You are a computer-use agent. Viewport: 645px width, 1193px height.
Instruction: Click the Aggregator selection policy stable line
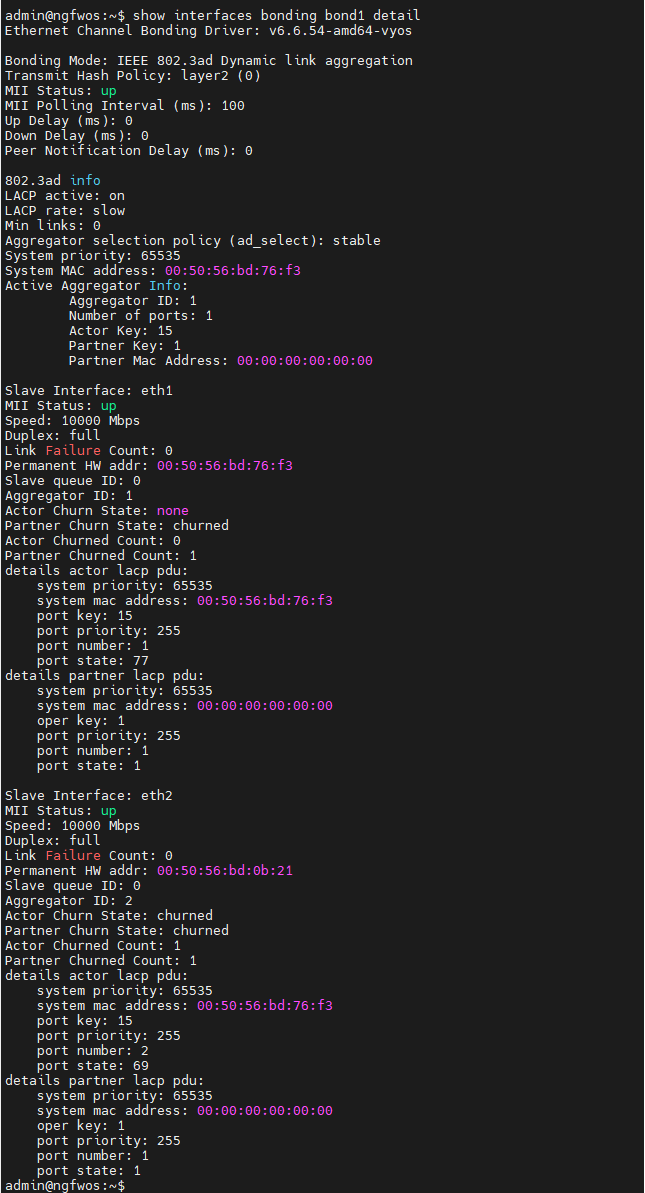coord(192,240)
